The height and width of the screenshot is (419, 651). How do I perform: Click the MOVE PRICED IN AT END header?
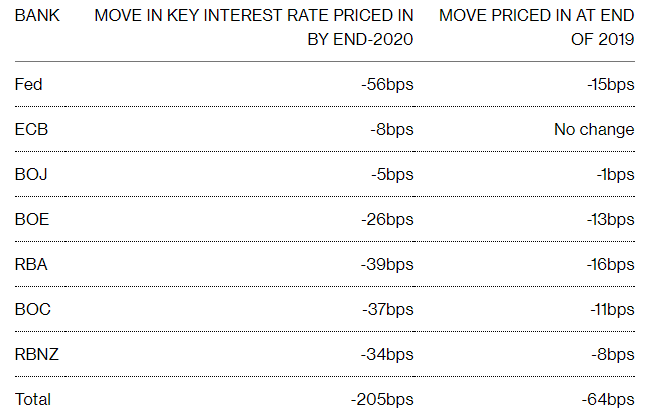(x=536, y=27)
